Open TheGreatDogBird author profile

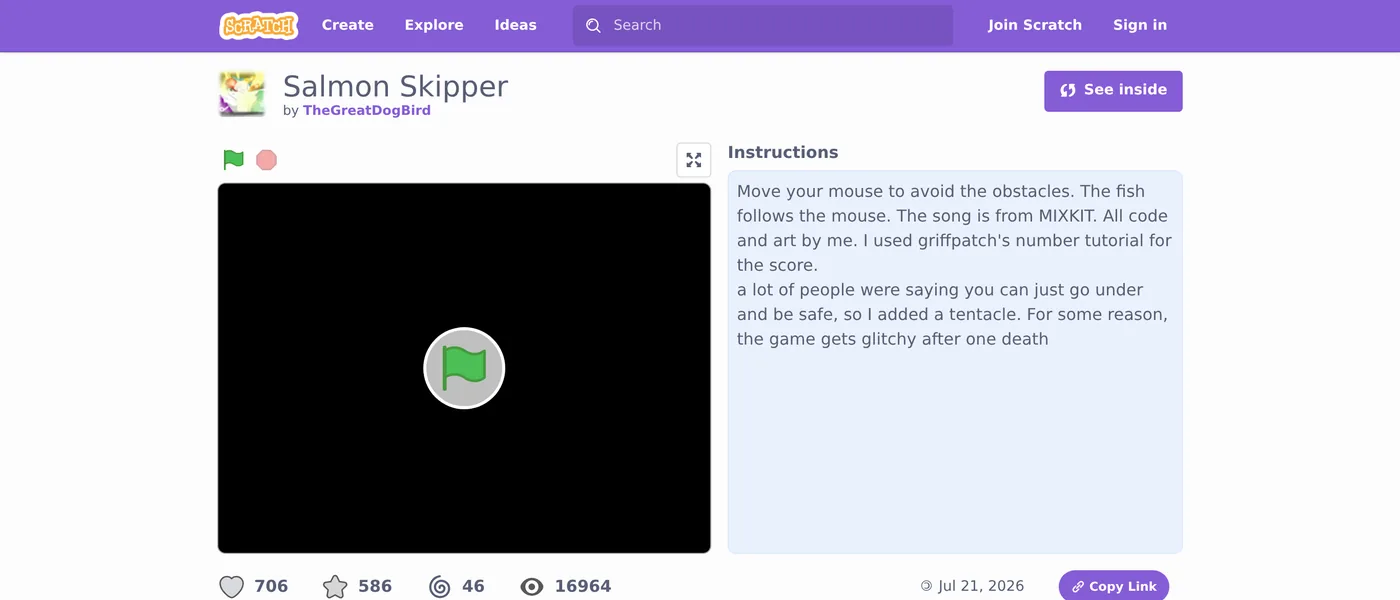(367, 111)
